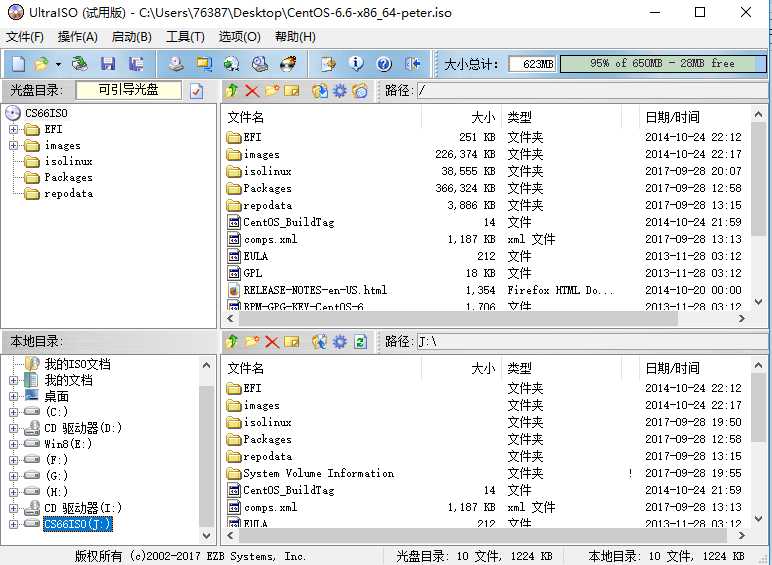Click gear Properties icon in ISO pane toolbar
Image resolution: width=772 pixels, height=565 pixels.
[x=340, y=91]
